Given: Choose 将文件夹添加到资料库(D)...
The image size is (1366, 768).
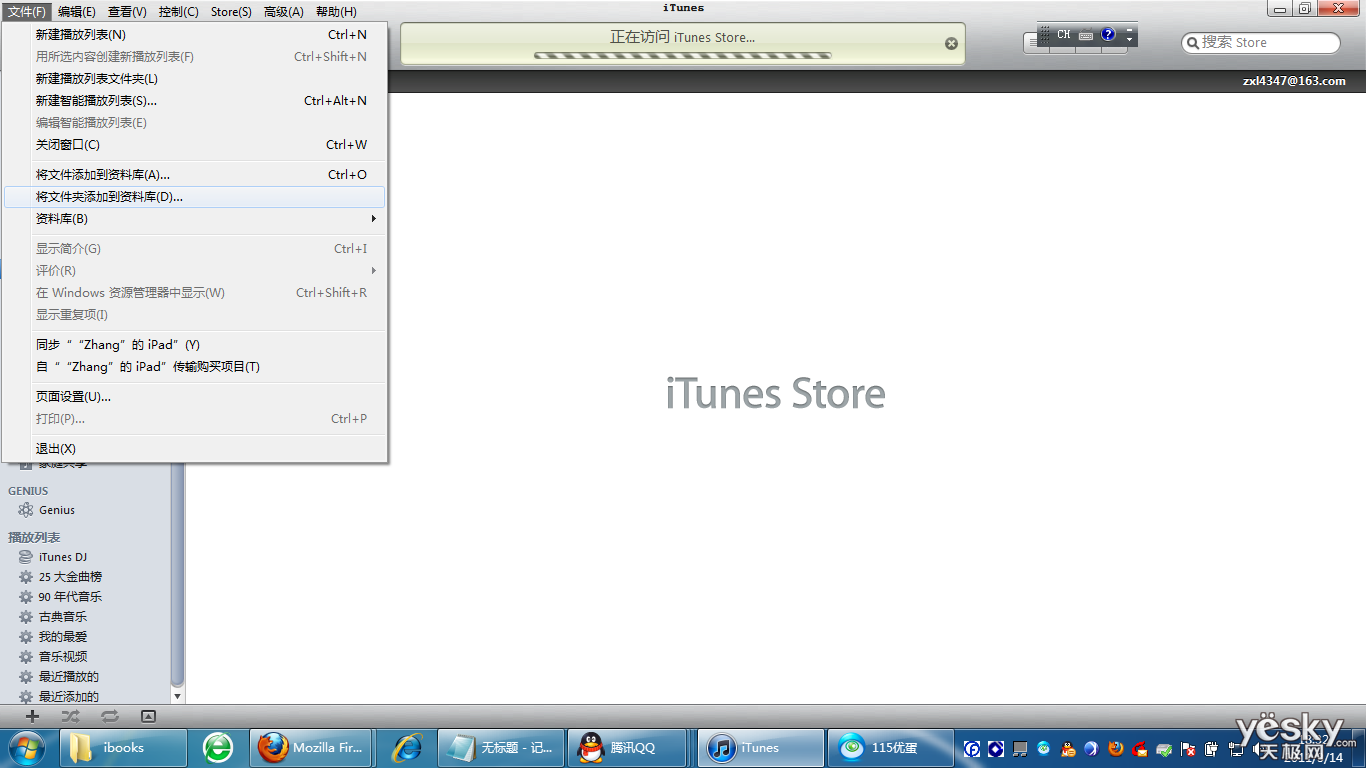Looking at the screenshot, I should [195, 197].
